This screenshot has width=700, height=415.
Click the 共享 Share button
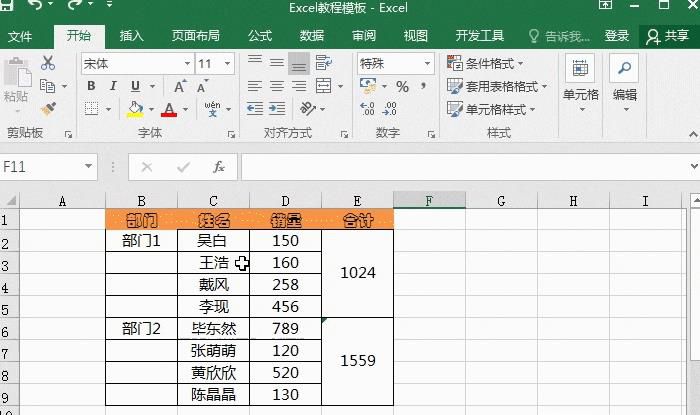click(x=668, y=36)
